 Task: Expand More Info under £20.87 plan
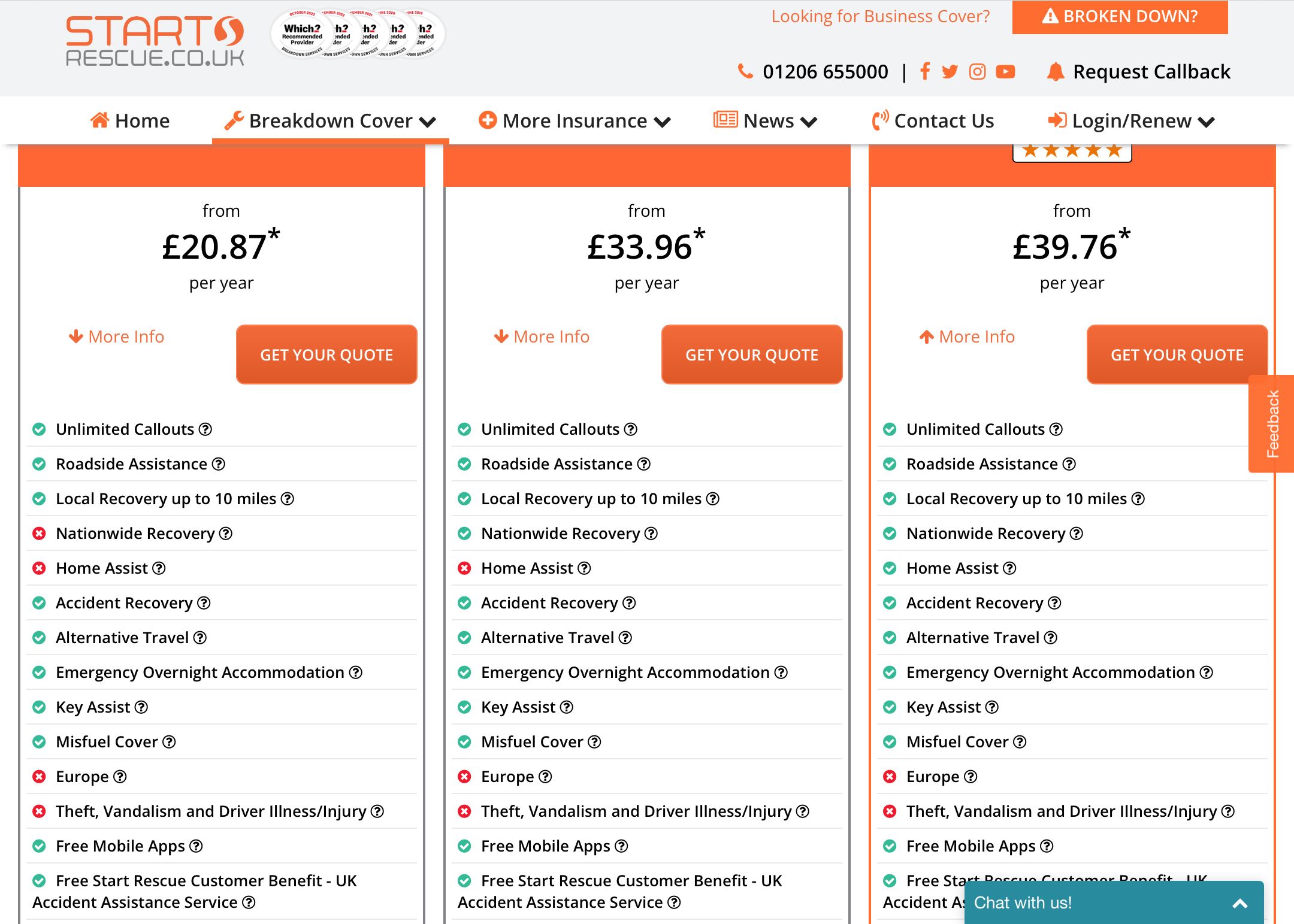tap(117, 337)
